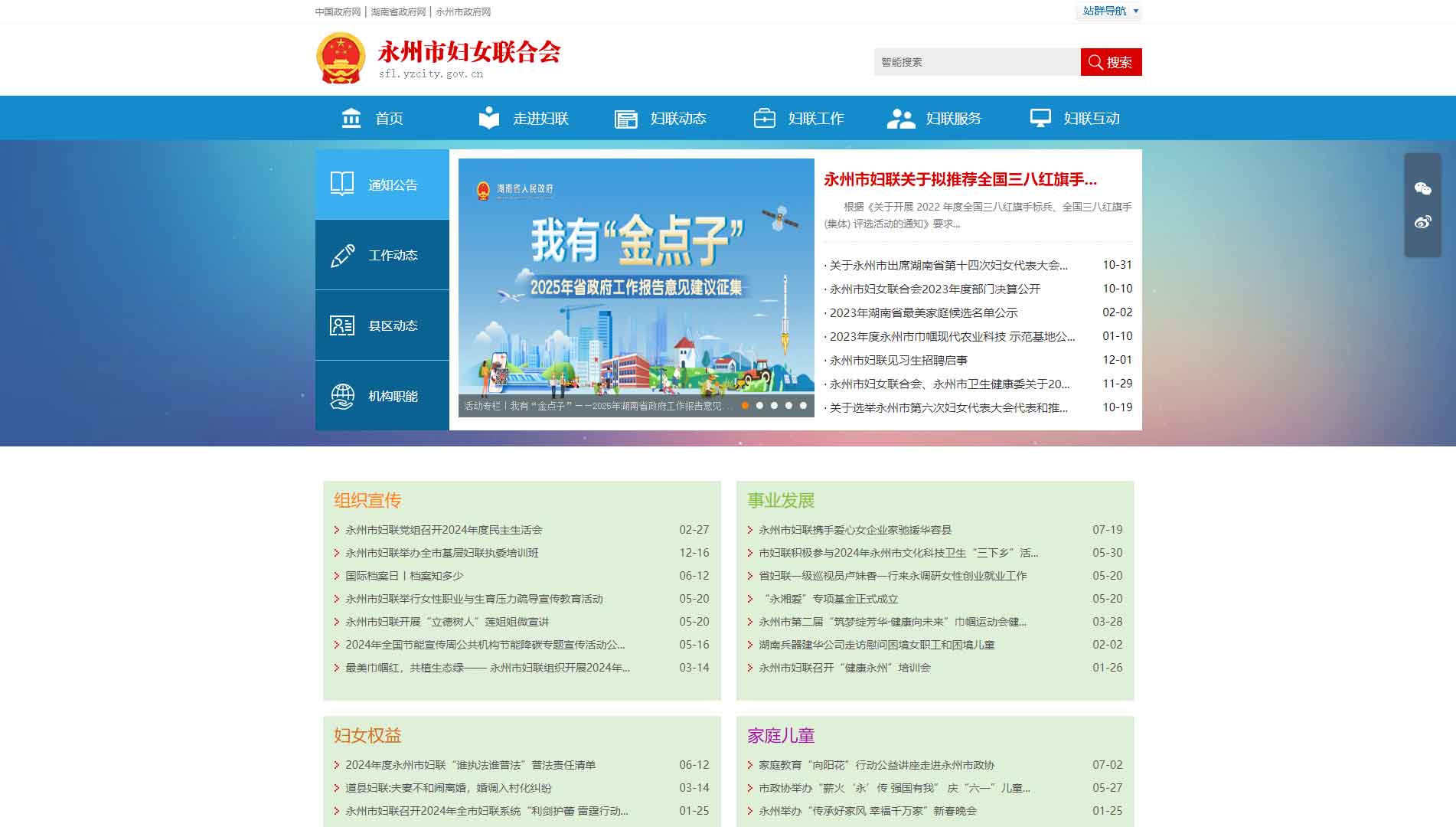Open the 妇联工作 menu item
The height and width of the screenshot is (827, 1456).
click(x=816, y=118)
